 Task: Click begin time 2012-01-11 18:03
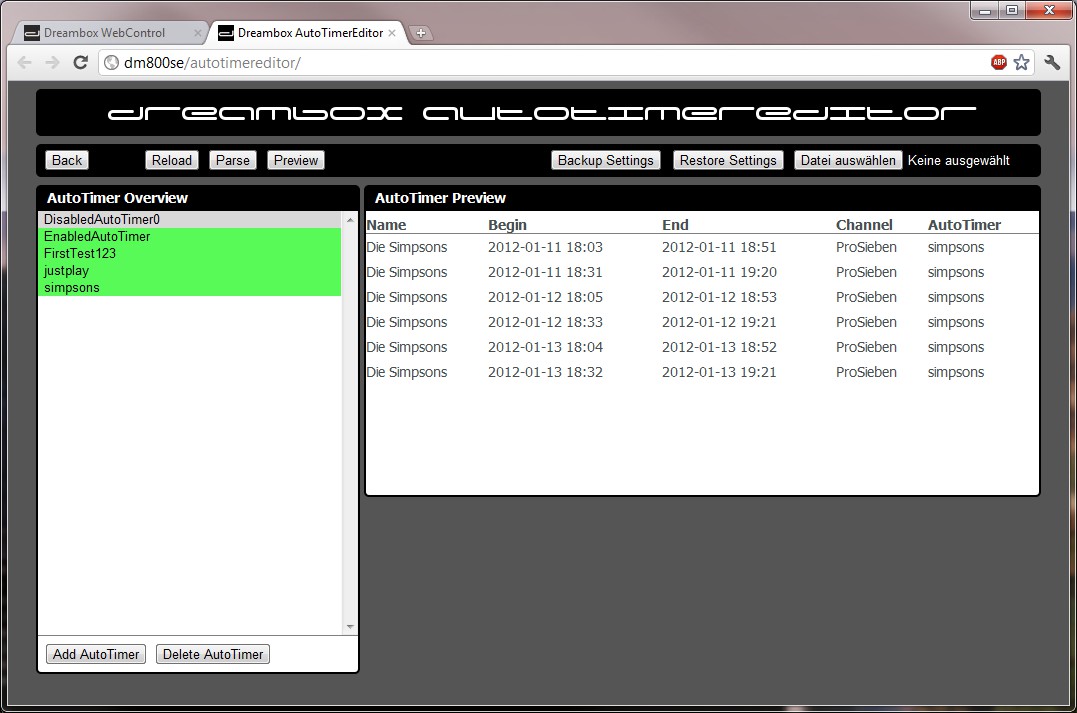click(x=545, y=247)
